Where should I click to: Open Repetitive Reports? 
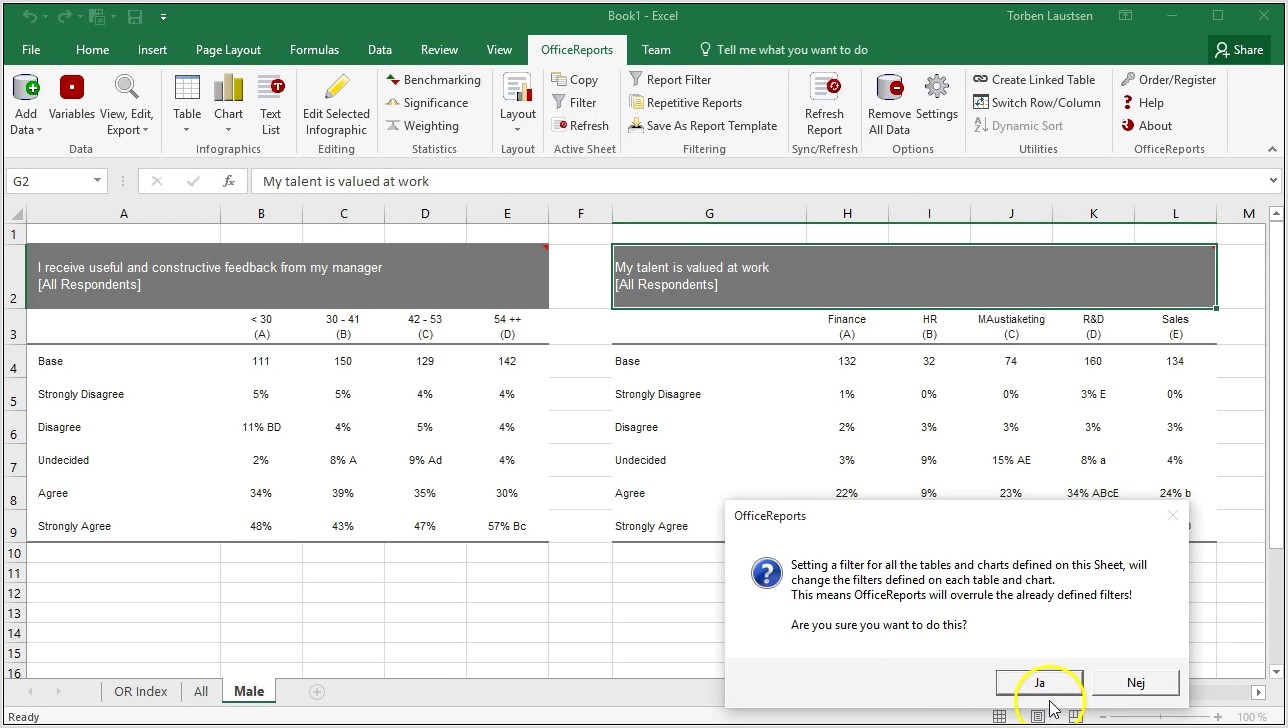[685, 103]
